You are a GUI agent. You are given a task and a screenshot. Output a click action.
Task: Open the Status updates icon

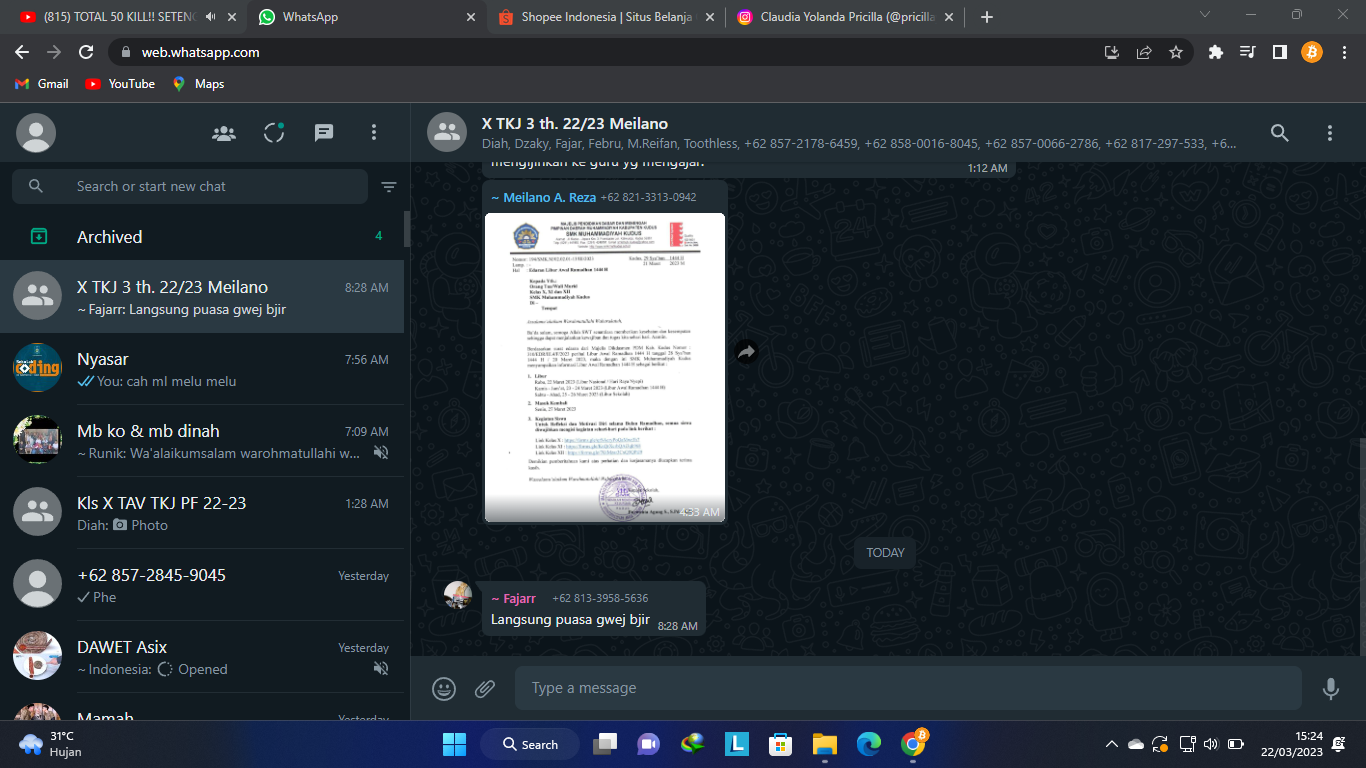click(x=274, y=133)
